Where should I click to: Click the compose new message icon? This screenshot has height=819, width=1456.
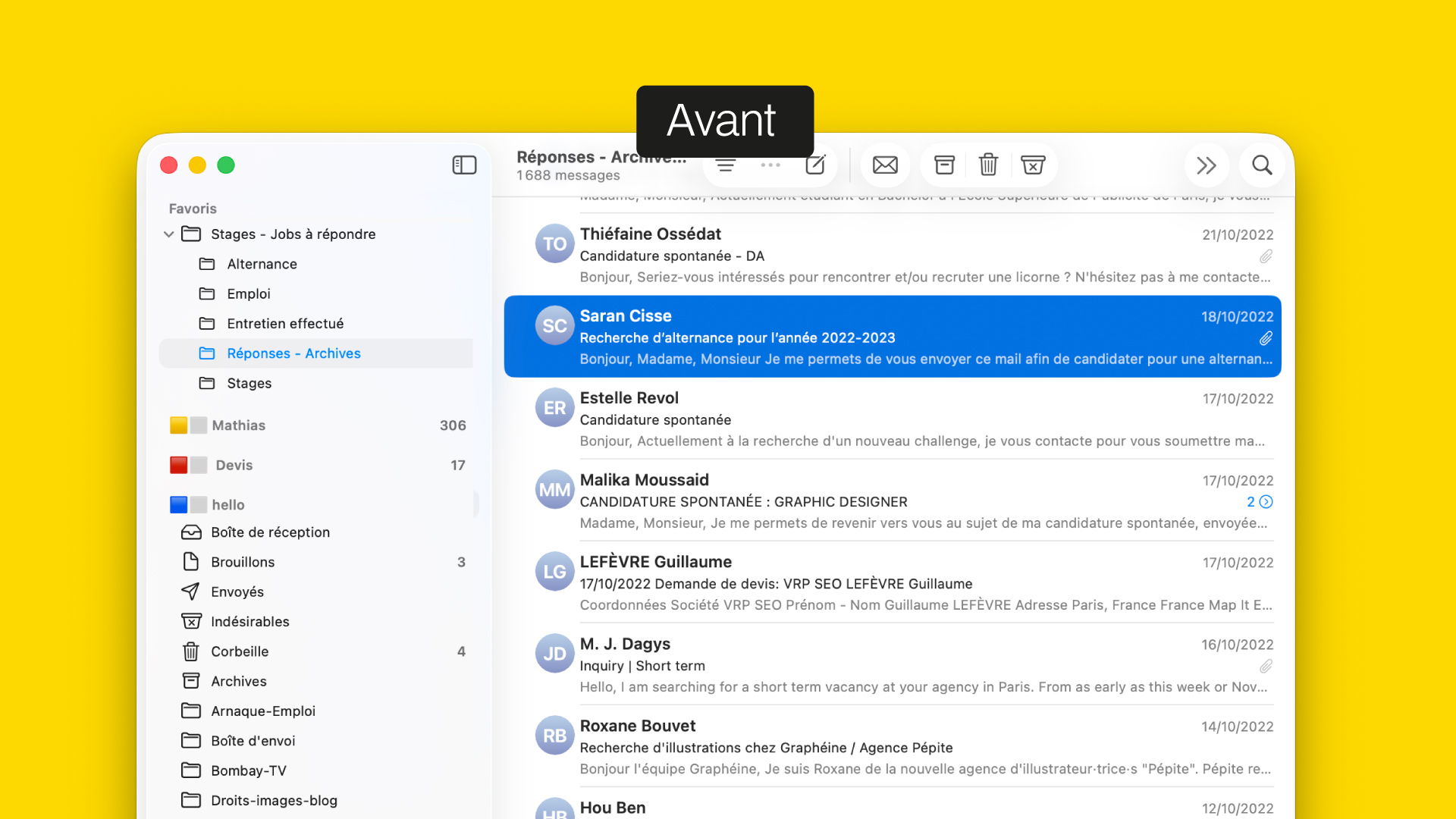click(815, 165)
